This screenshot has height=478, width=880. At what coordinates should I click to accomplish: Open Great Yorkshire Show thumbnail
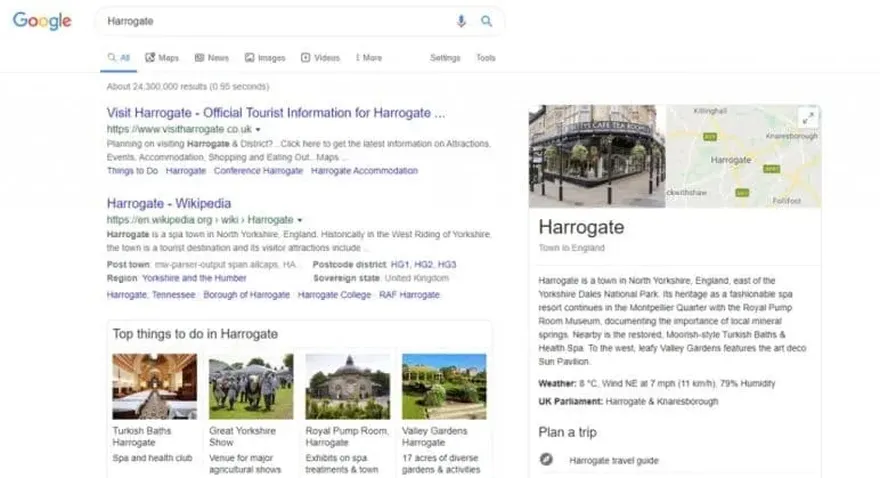251,386
